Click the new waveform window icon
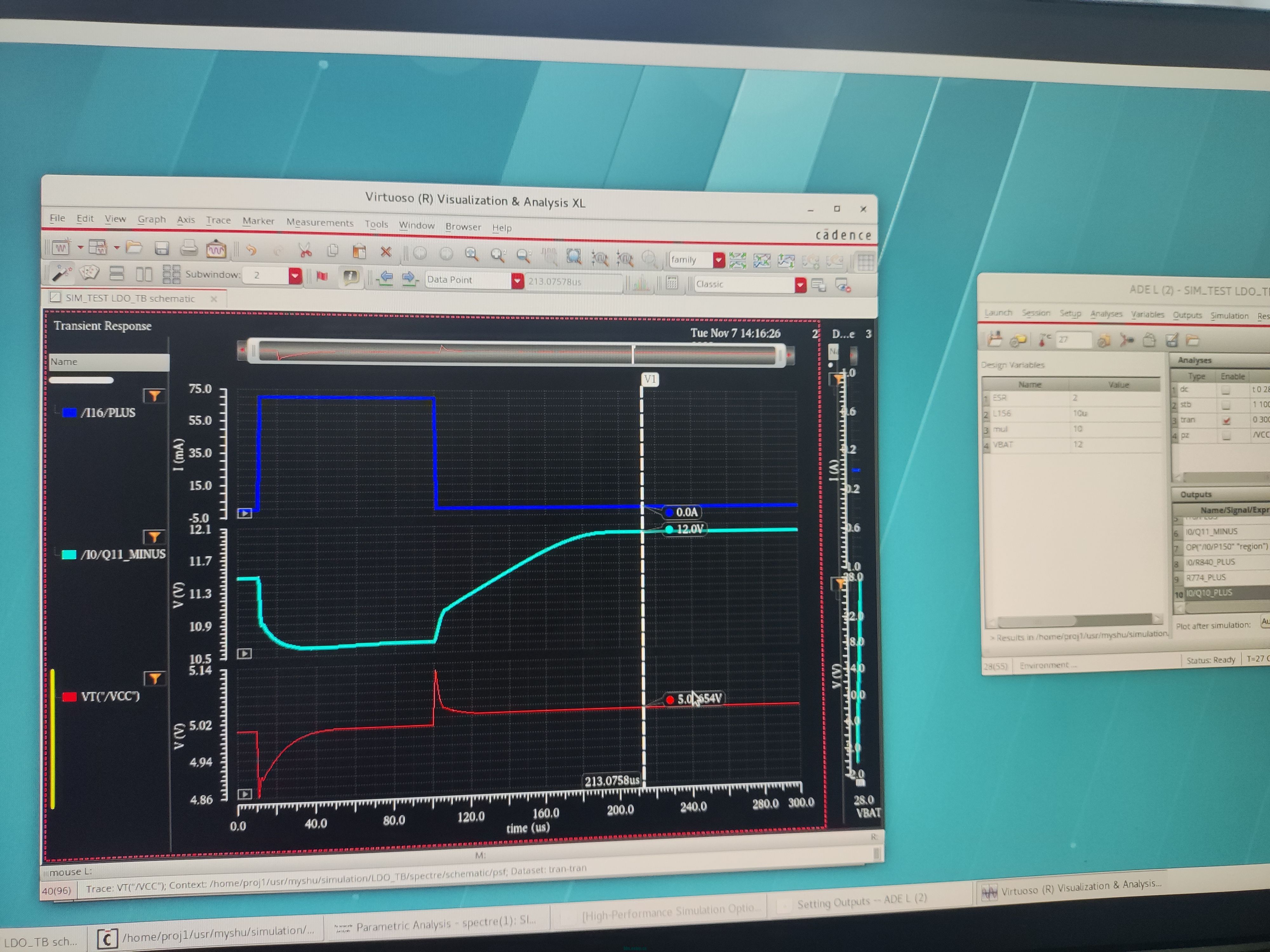 pos(61,247)
